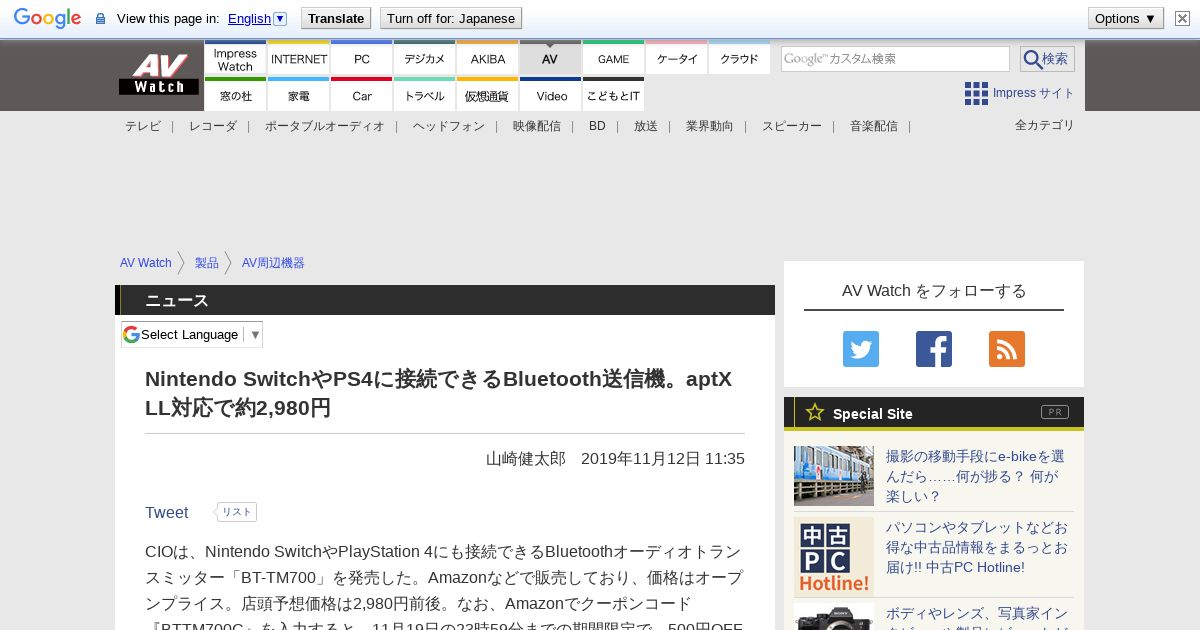The image size is (1200, 630).
Task: Open the Select Language dropdown
Action: tap(192, 335)
